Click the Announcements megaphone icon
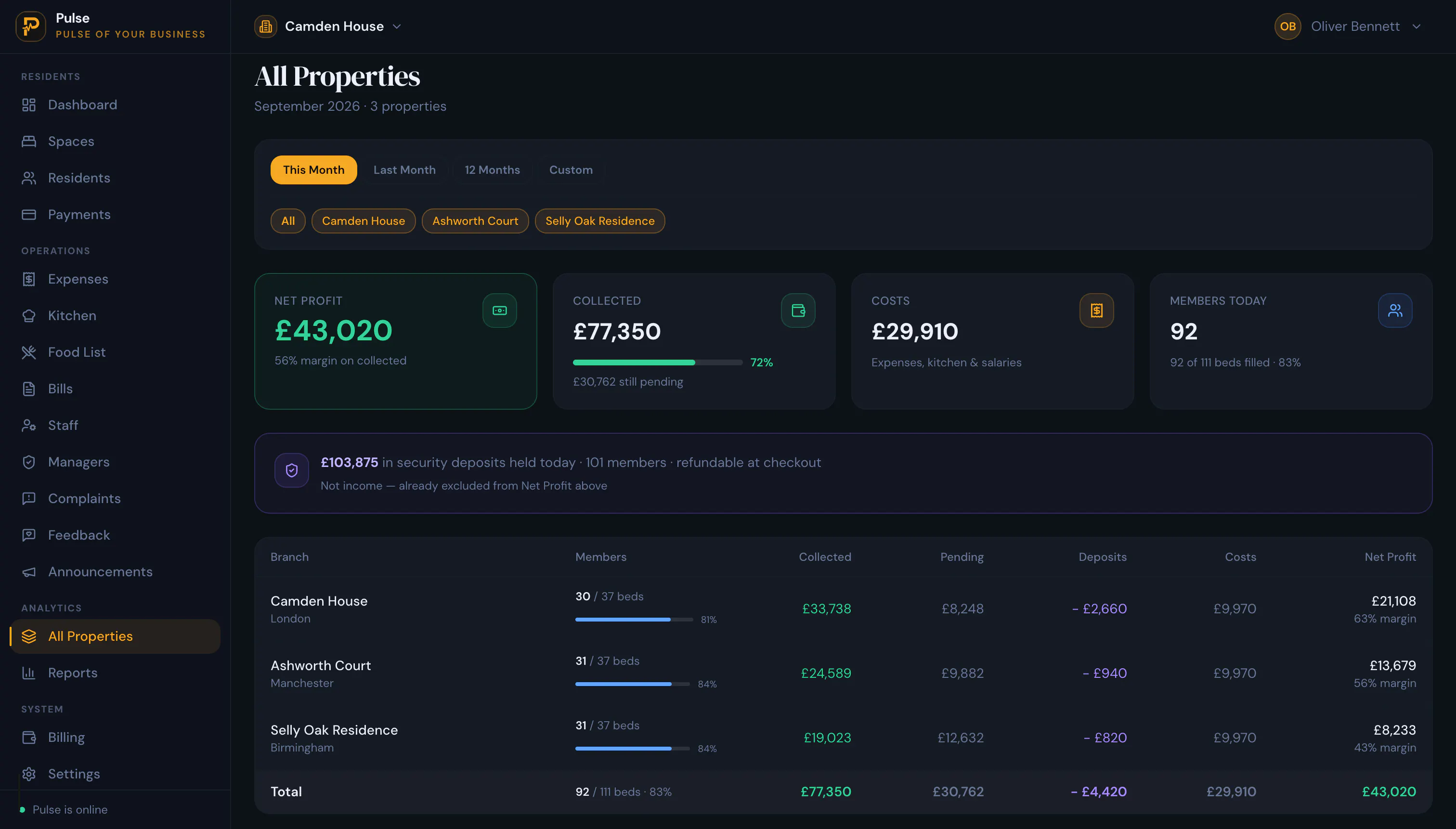 (x=29, y=571)
